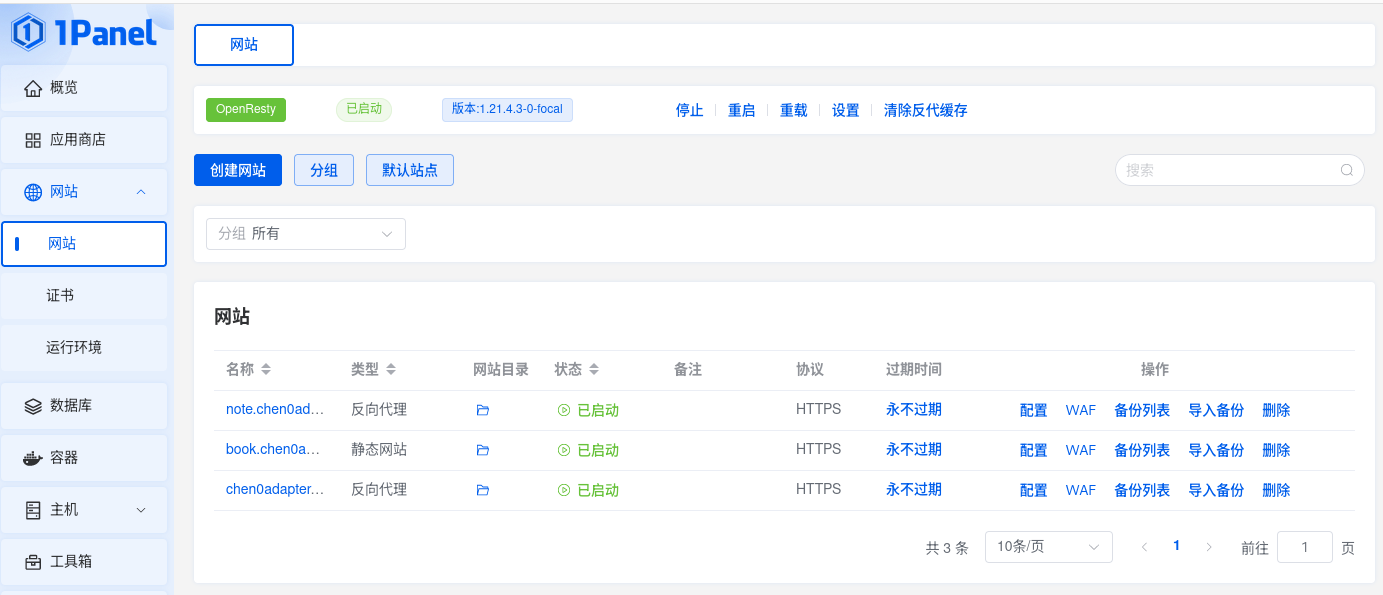Toggle 已启动 status of book.chen0a site
1383x595 pixels.
pos(588,450)
